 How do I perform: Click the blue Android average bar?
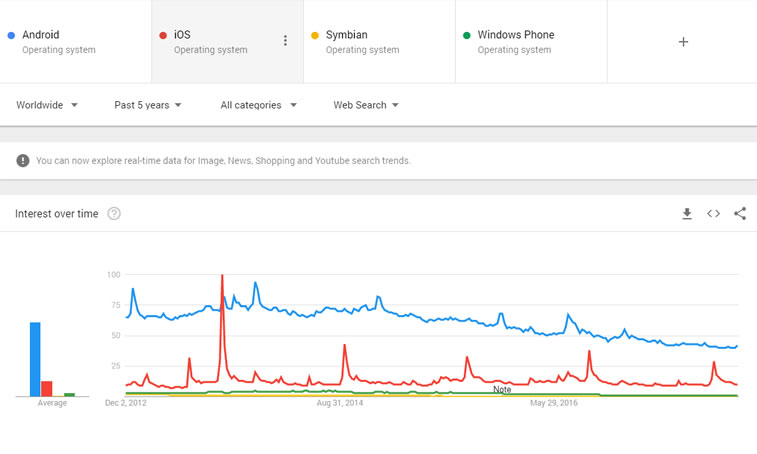point(35,359)
